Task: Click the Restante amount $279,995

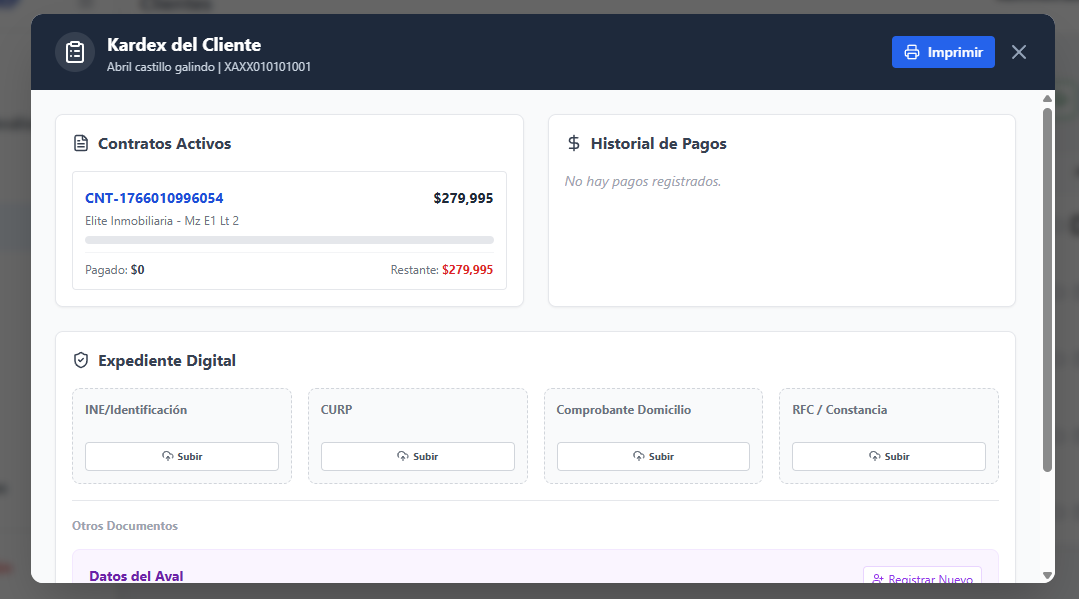Action: tap(467, 270)
